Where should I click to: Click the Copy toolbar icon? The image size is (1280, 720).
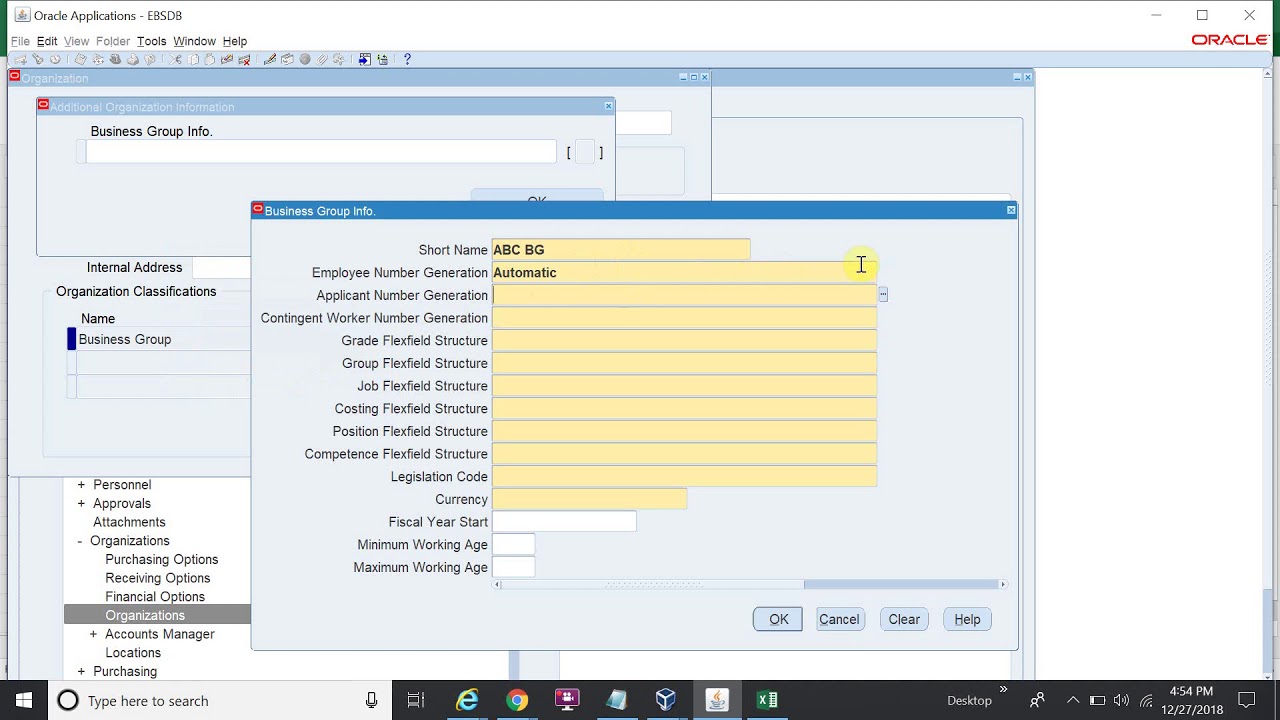pos(193,59)
